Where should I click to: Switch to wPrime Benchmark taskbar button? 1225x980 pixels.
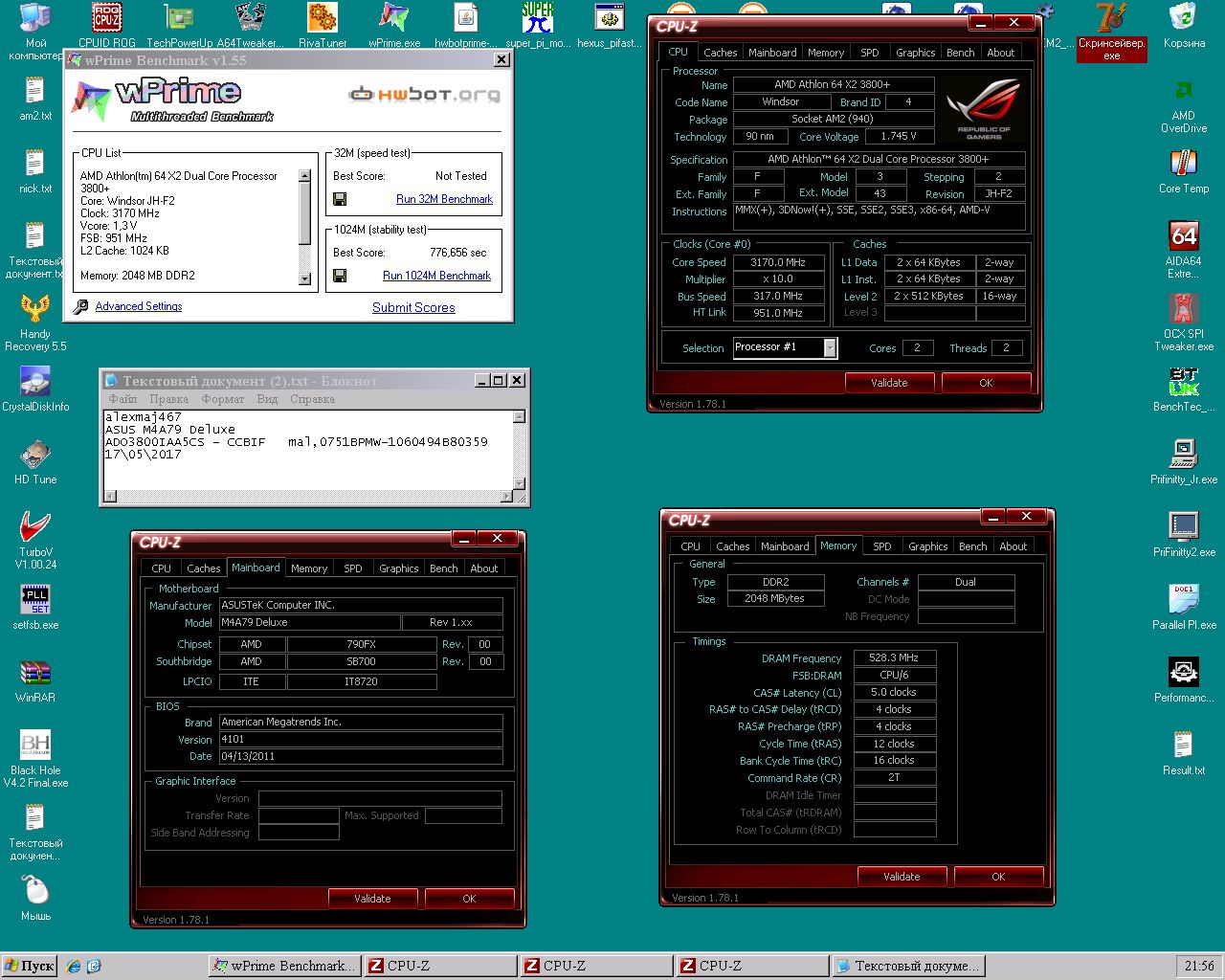286,966
